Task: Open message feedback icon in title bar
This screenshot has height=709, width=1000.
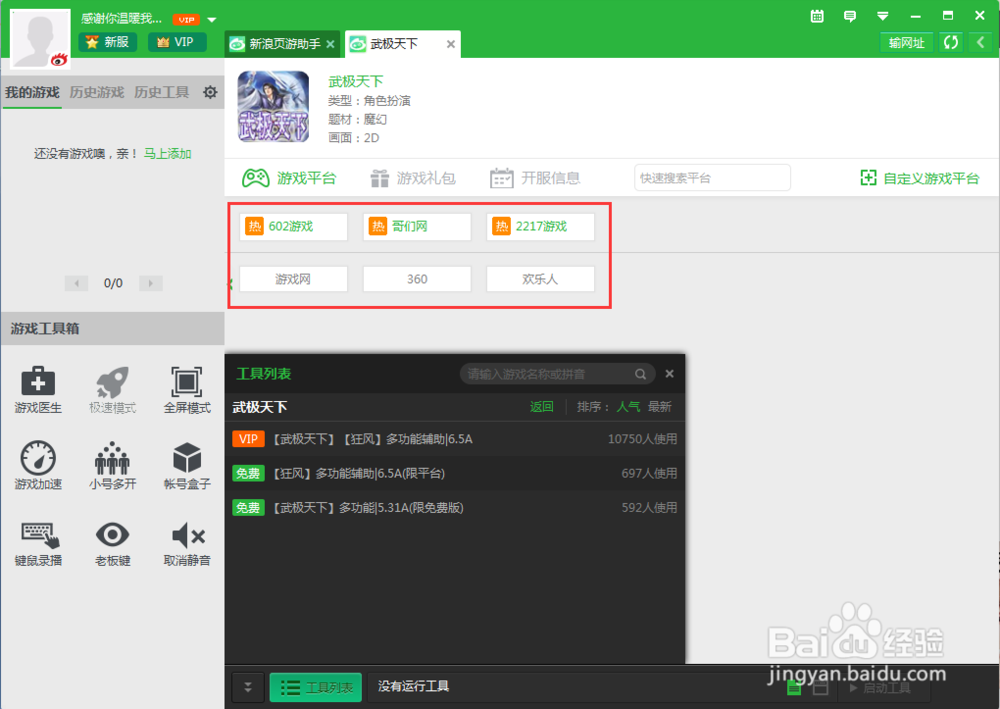Action: tap(849, 16)
